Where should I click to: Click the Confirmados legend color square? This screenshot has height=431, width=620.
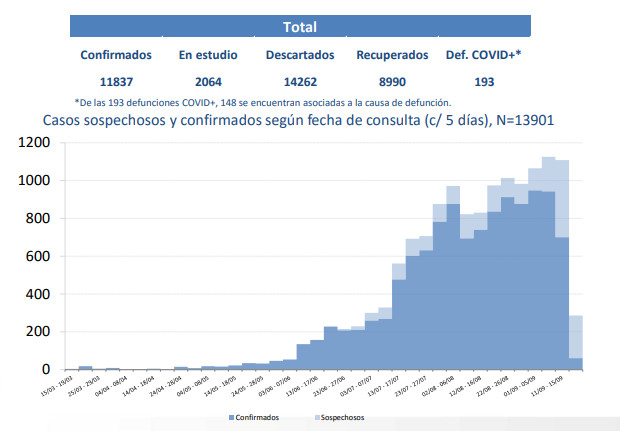tap(232, 417)
